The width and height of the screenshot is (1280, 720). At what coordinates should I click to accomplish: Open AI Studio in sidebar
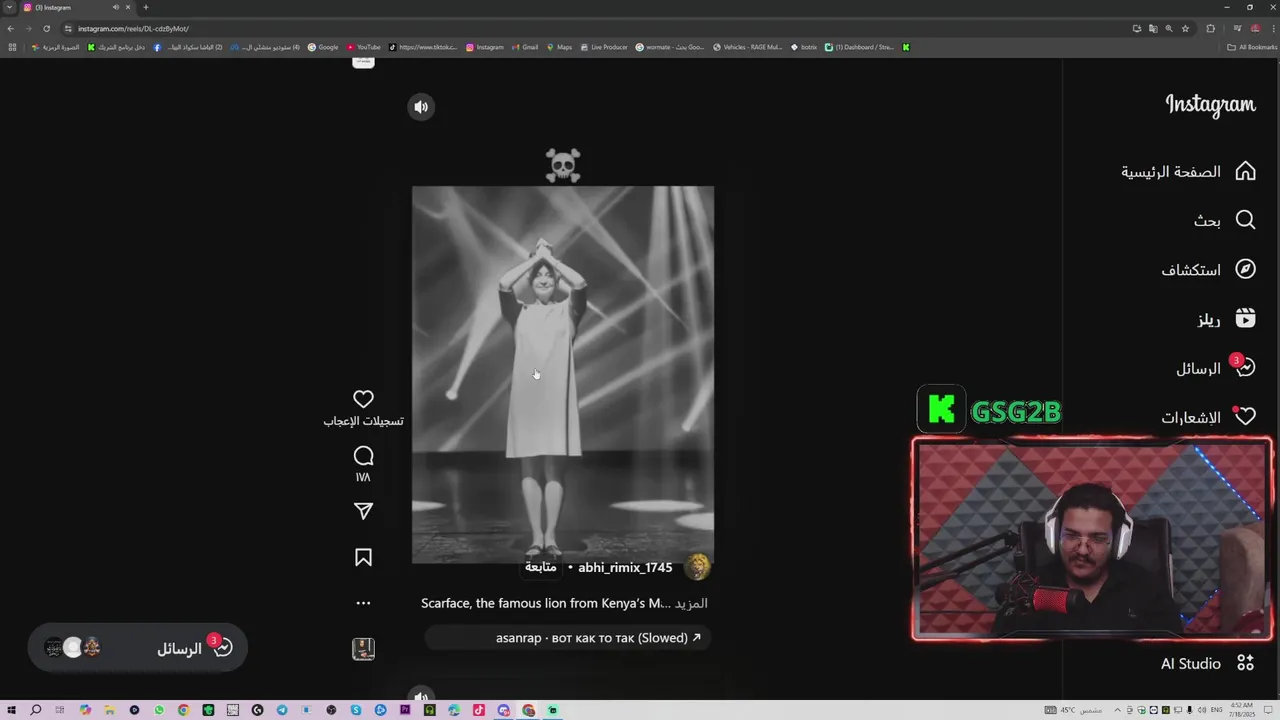point(1207,663)
